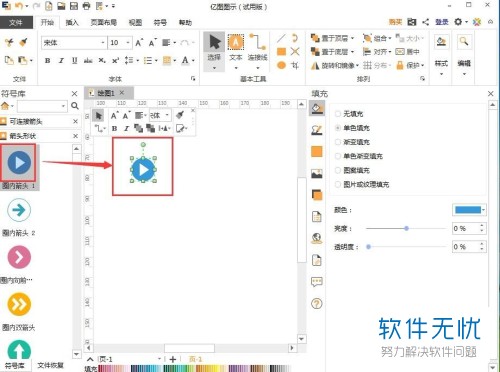
Task: Expand the 对齐 align dropdown
Action: (x=390, y=52)
